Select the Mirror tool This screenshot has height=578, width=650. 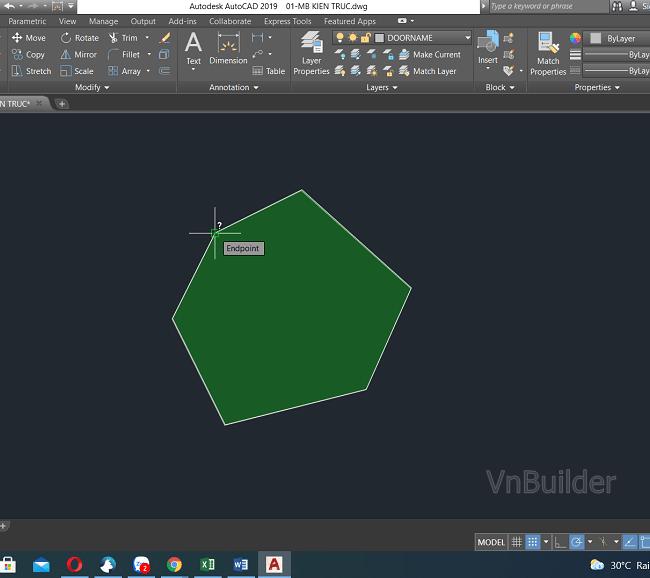tap(78, 54)
